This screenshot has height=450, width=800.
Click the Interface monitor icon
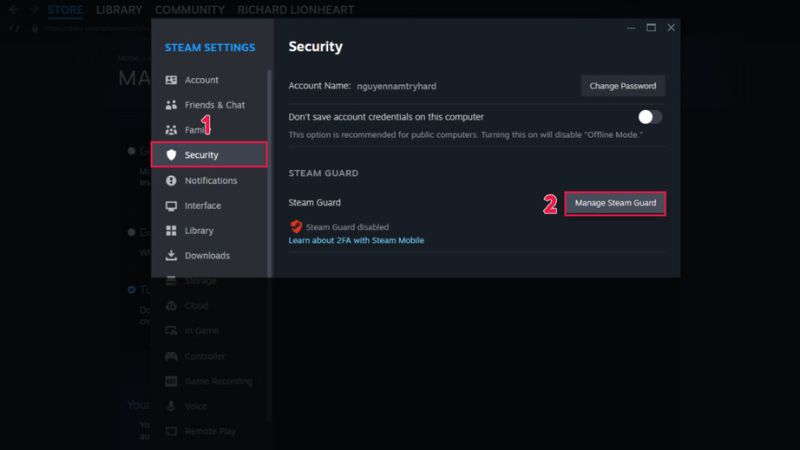171,206
